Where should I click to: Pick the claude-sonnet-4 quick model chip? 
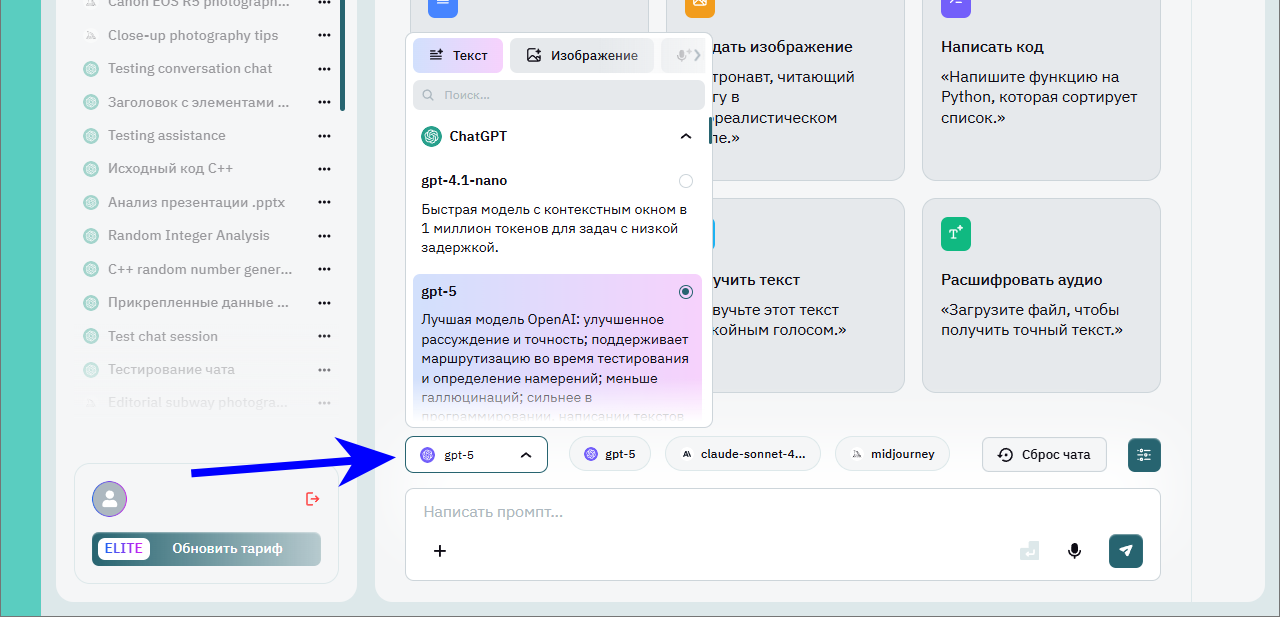[x=743, y=454]
